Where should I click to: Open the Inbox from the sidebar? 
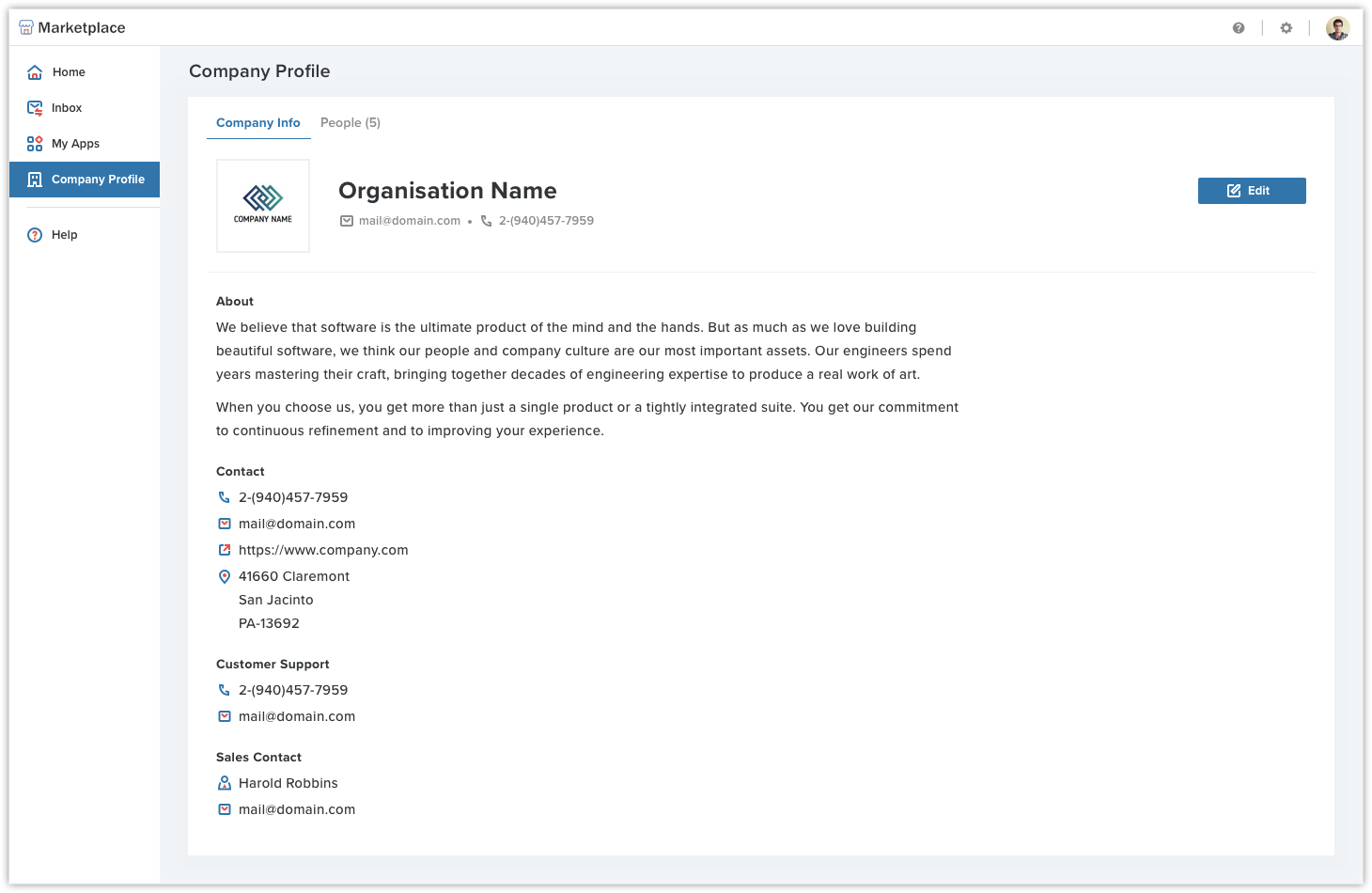[34, 107]
